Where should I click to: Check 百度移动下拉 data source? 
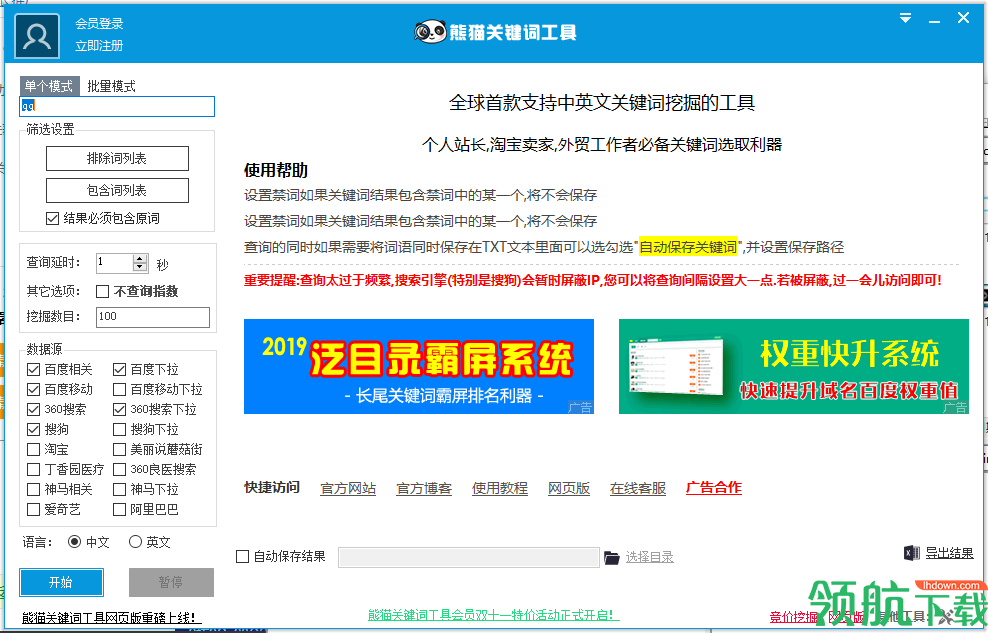(120, 389)
